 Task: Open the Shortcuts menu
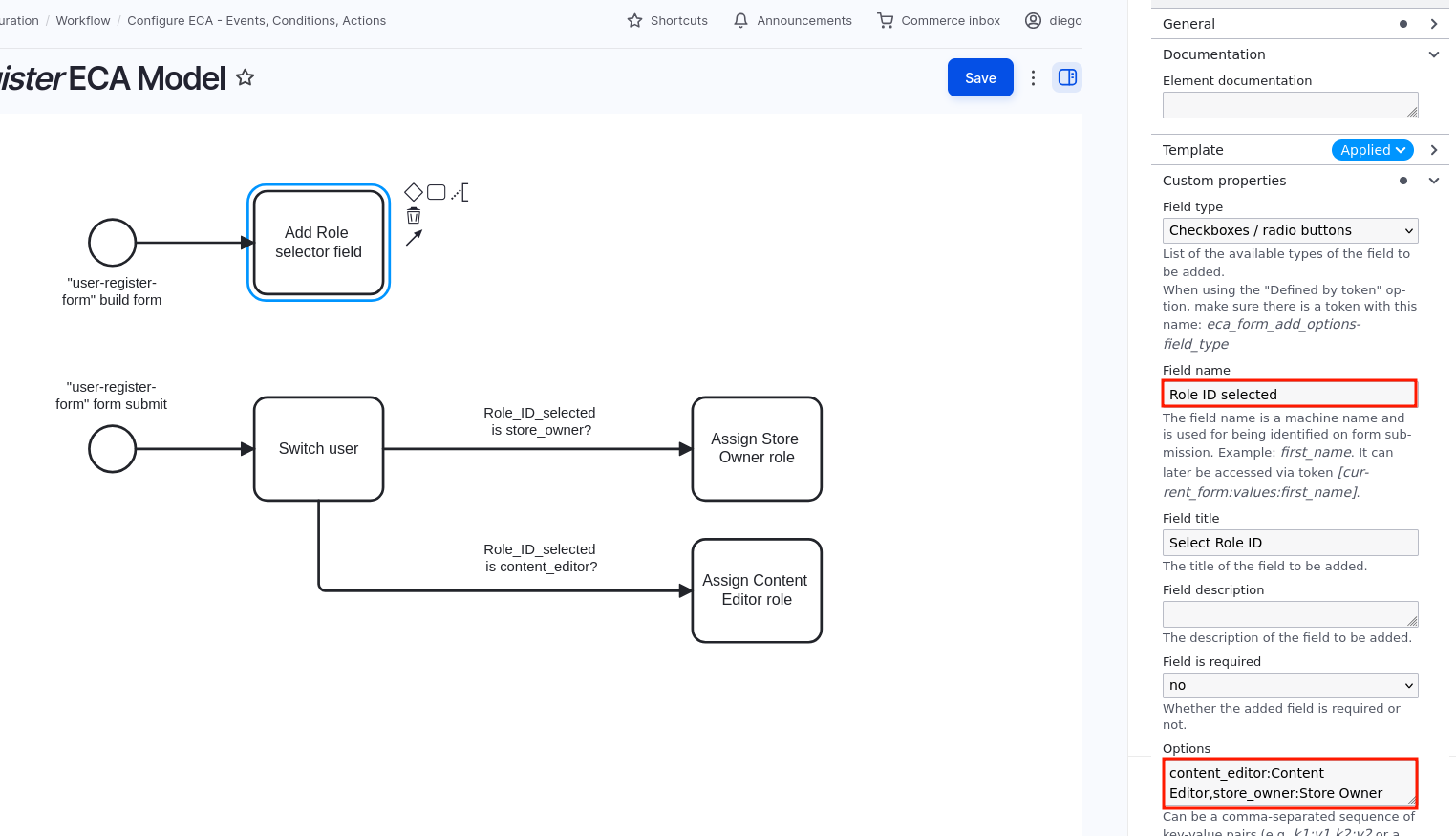[668, 20]
